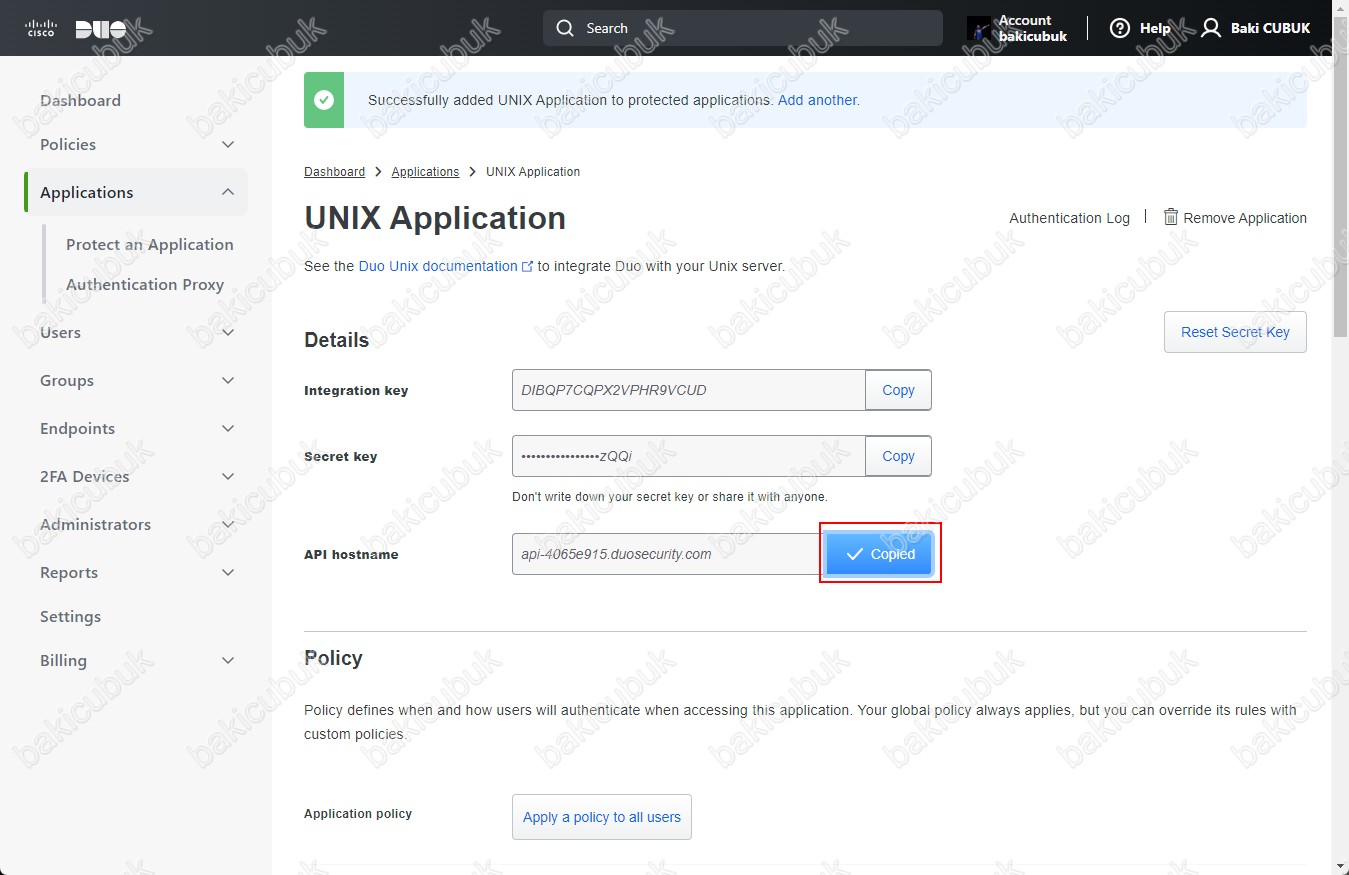1349x875 pixels.
Task: Click the Help question mark icon
Action: click(x=1120, y=28)
